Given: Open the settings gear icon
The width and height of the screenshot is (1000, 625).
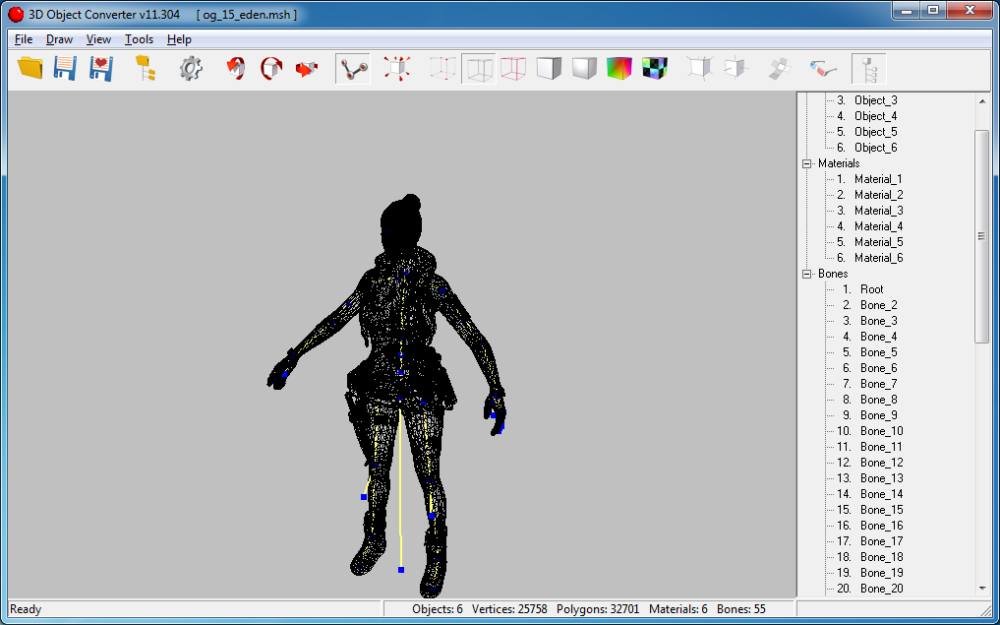Looking at the screenshot, I should 191,68.
